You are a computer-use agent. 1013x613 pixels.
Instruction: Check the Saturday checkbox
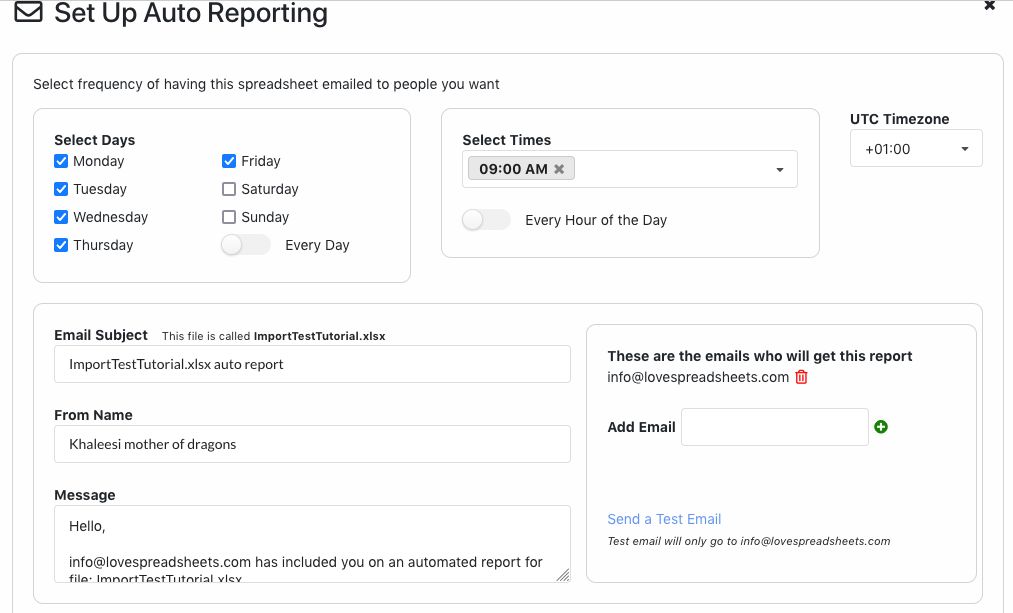point(229,189)
